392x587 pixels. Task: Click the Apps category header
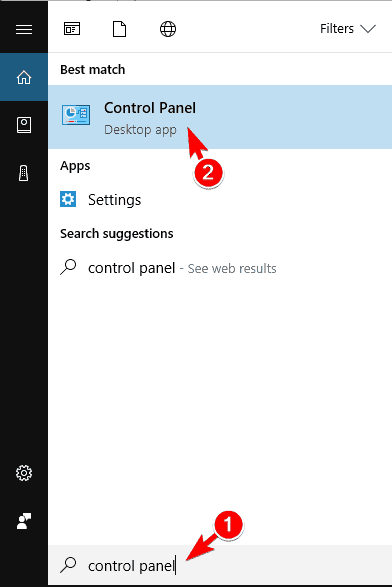tap(75, 166)
